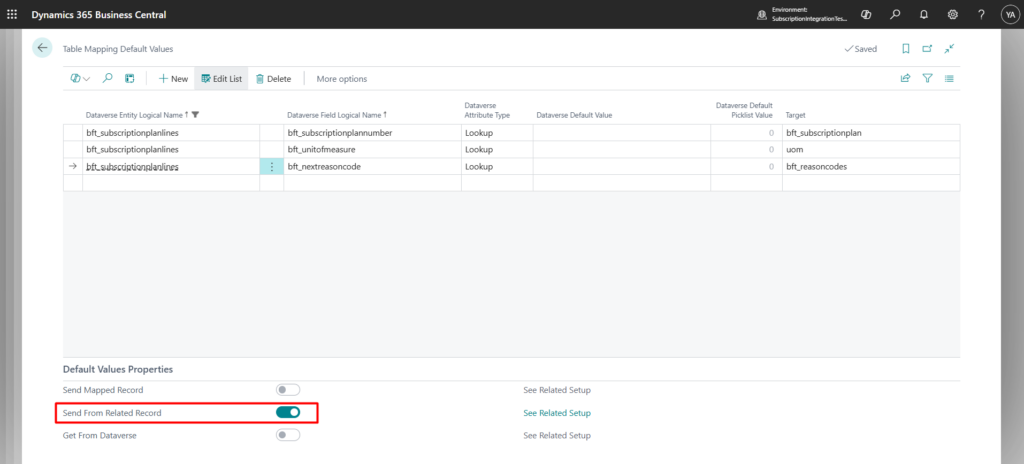Open page in new window icon
Screen dimensions: 1024x464
coord(927,48)
